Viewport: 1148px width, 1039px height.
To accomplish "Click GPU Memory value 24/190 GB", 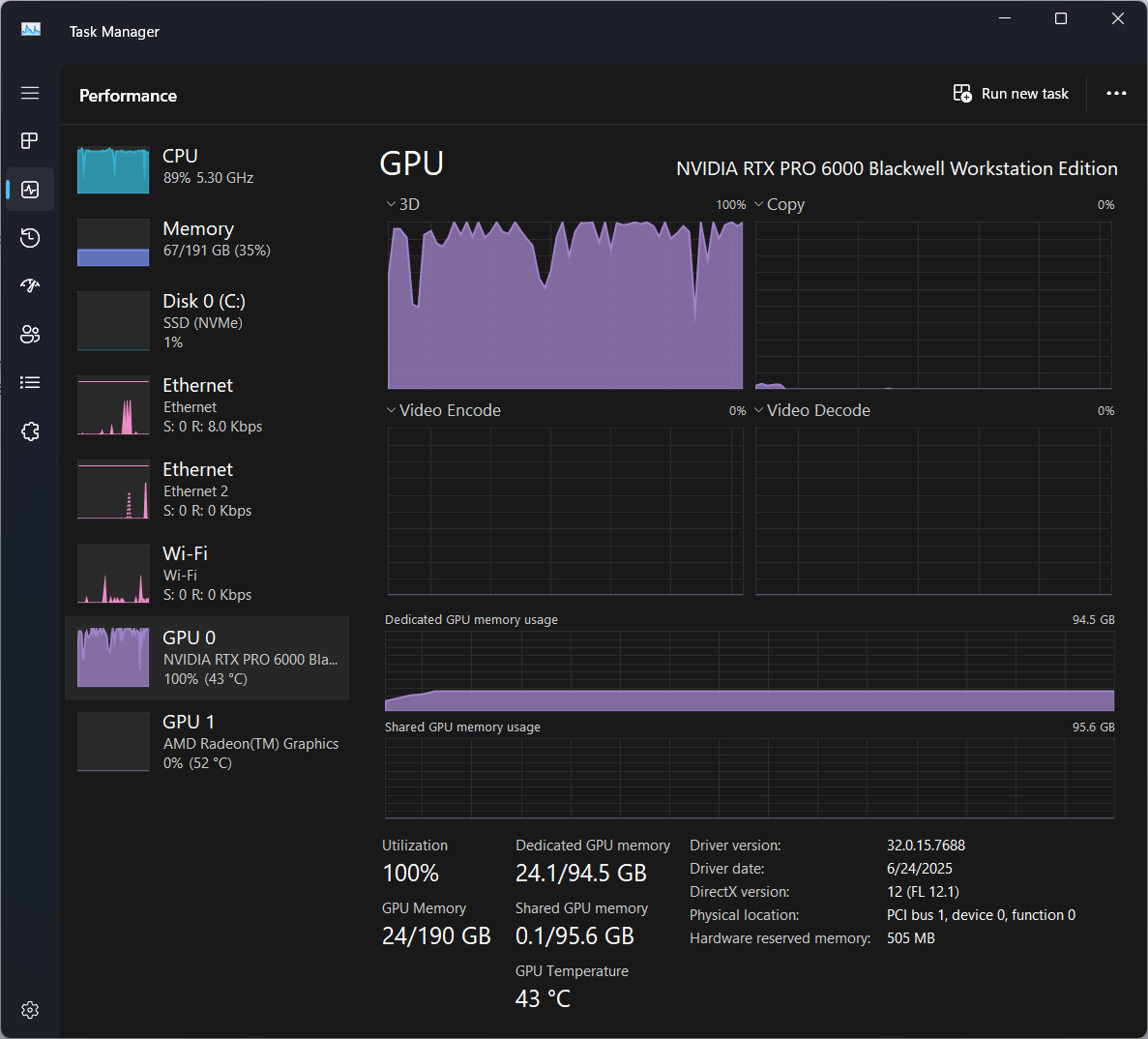I will pyautogui.click(x=436, y=935).
